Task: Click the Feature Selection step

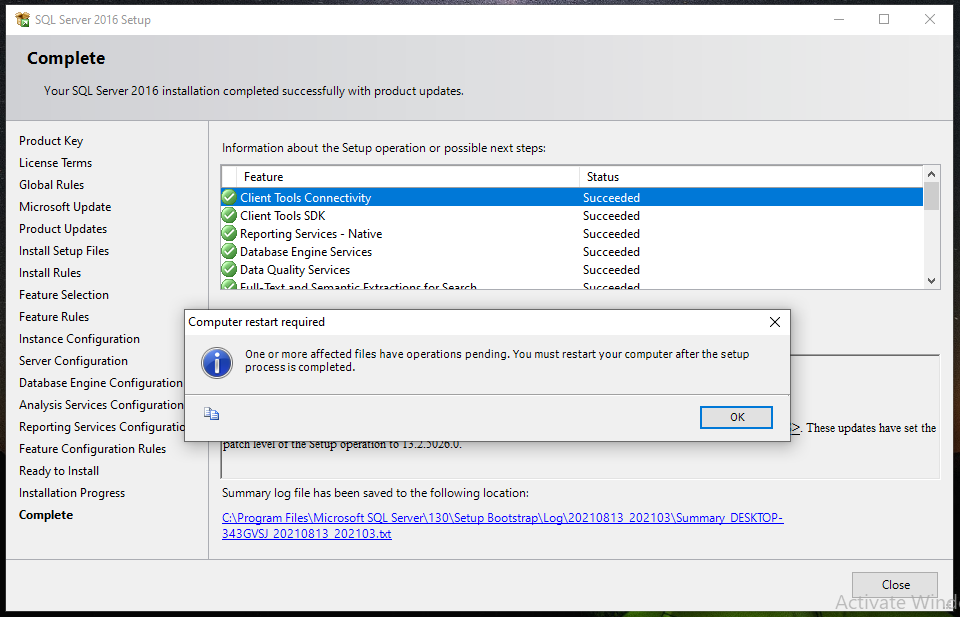Action: pyautogui.click(x=64, y=295)
